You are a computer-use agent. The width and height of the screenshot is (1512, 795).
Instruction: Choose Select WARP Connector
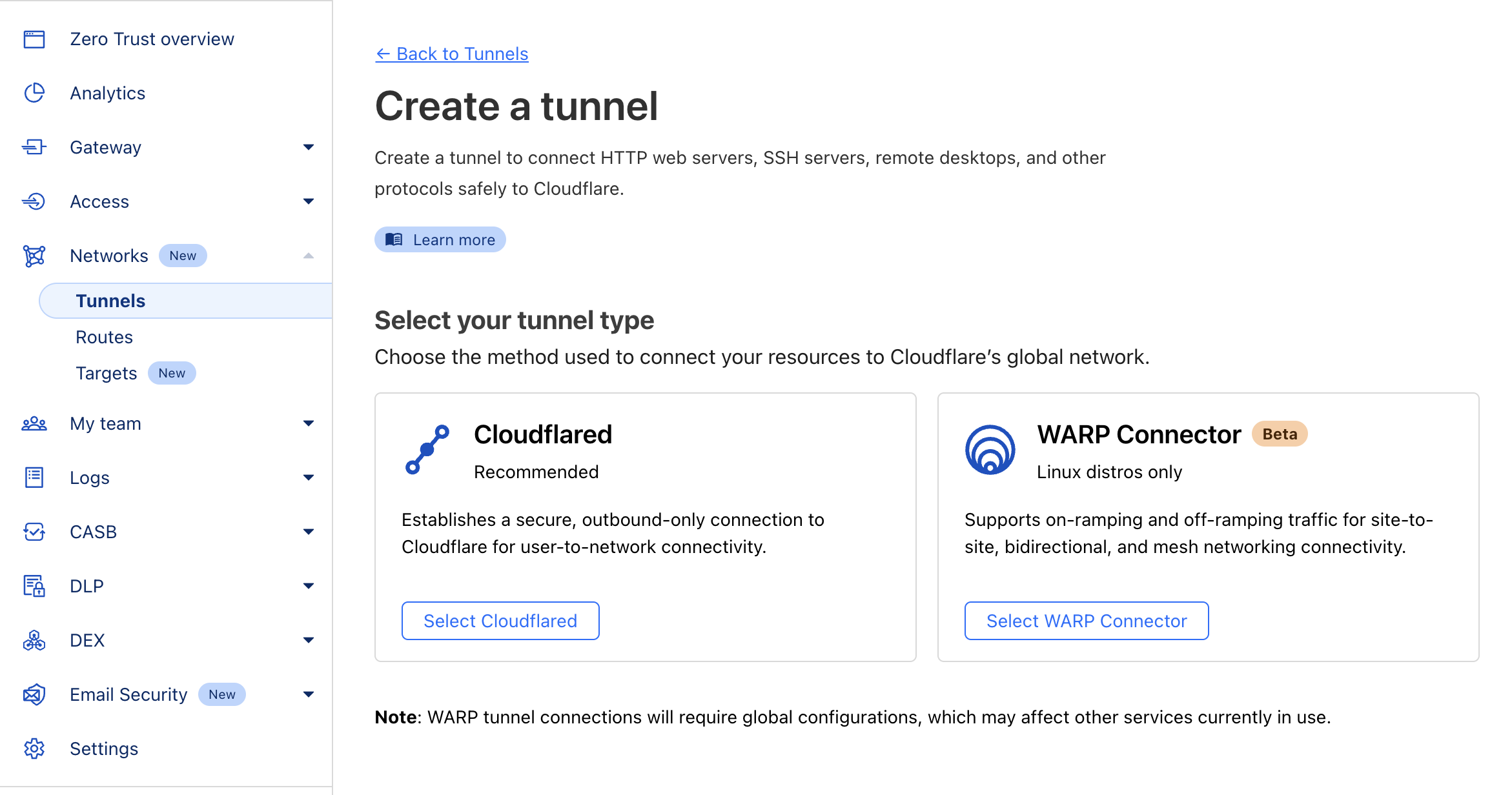(x=1086, y=620)
